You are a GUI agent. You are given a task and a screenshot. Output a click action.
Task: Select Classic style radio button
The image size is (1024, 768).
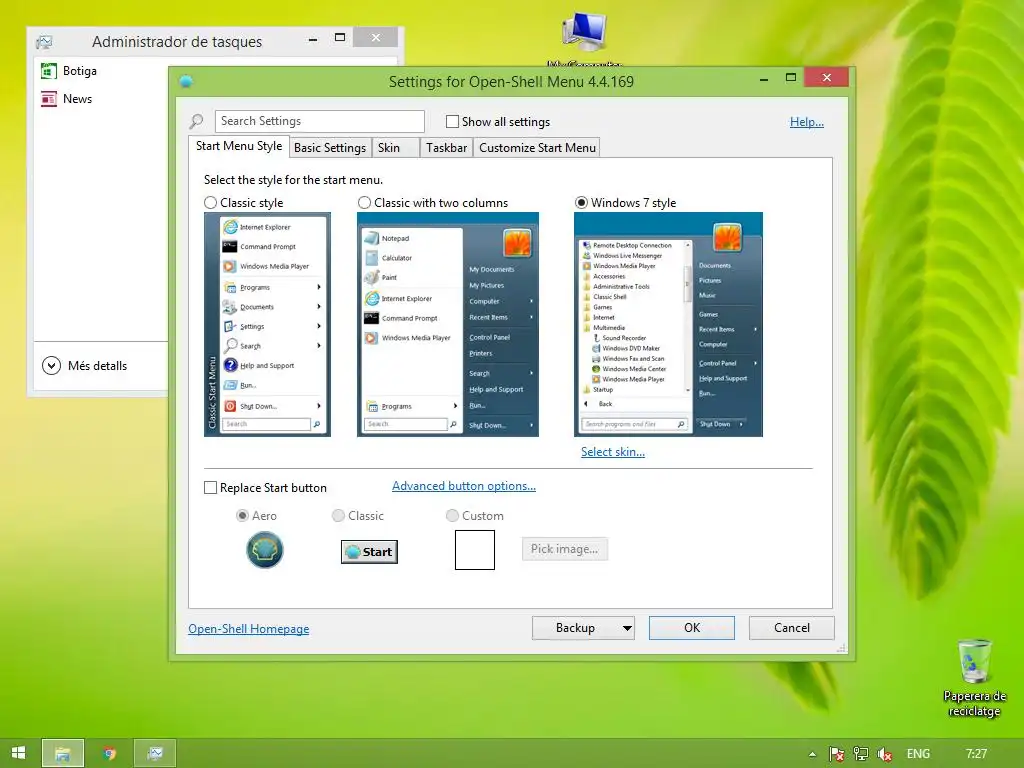click(210, 202)
